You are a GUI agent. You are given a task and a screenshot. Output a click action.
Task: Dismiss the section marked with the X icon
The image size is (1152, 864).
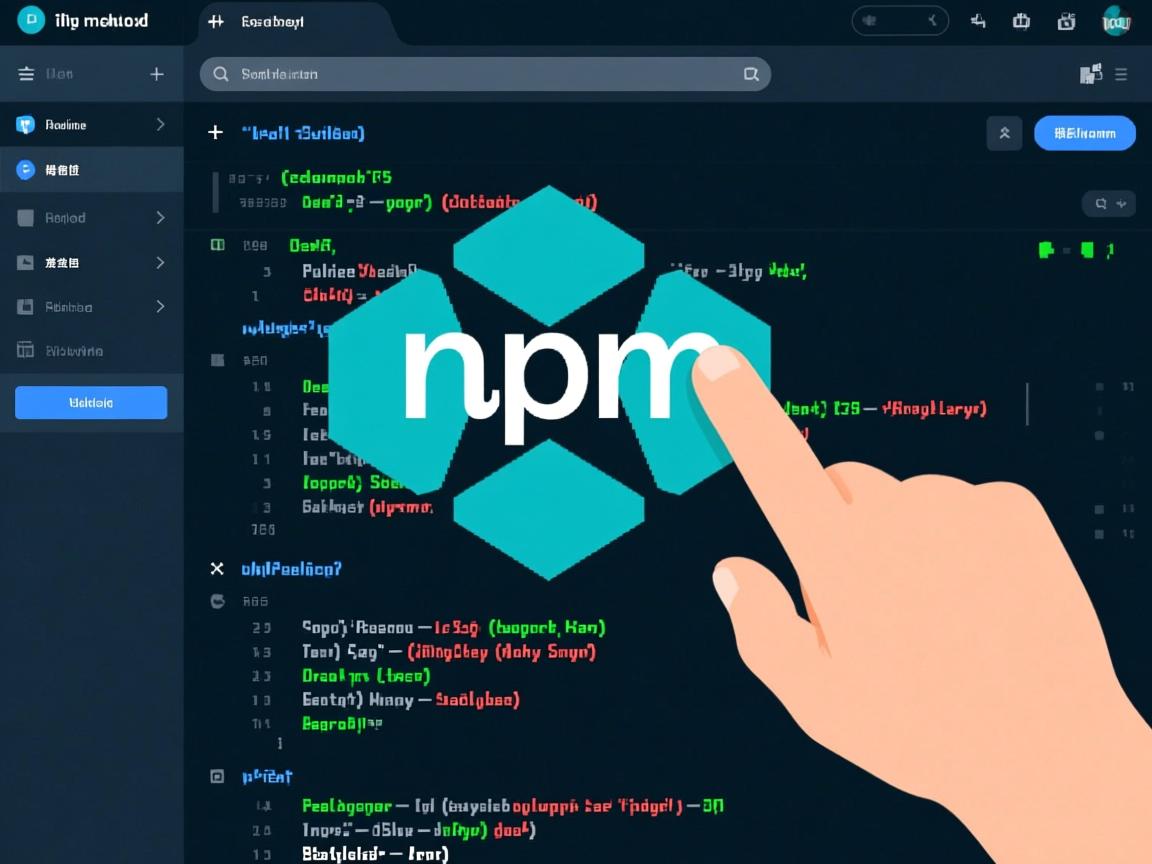(217, 568)
